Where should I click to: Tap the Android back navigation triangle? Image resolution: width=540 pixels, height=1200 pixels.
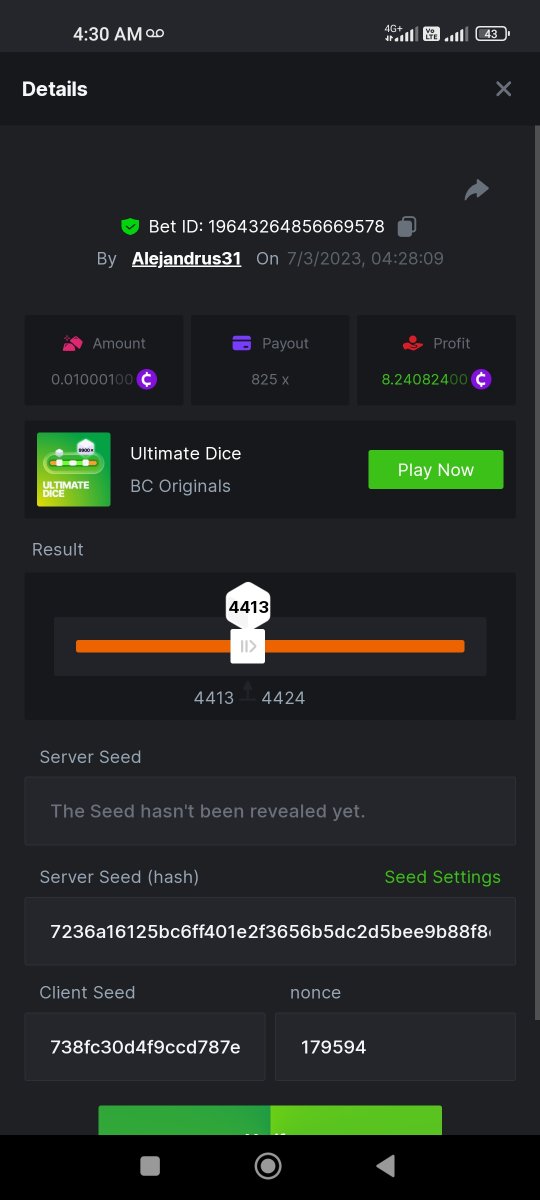(385, 1166)
